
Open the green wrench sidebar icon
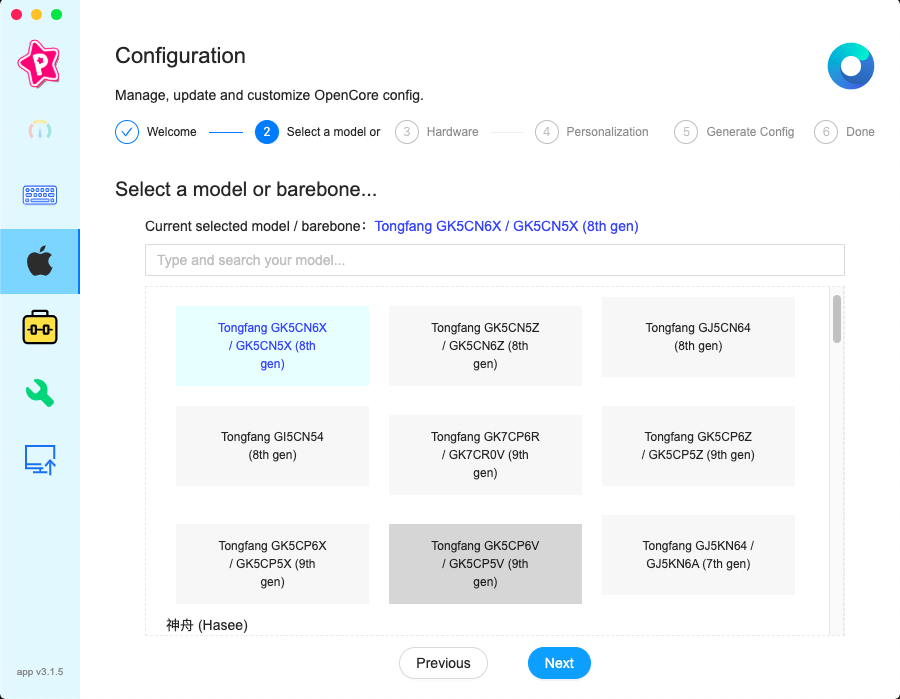[x=39, y=393]
